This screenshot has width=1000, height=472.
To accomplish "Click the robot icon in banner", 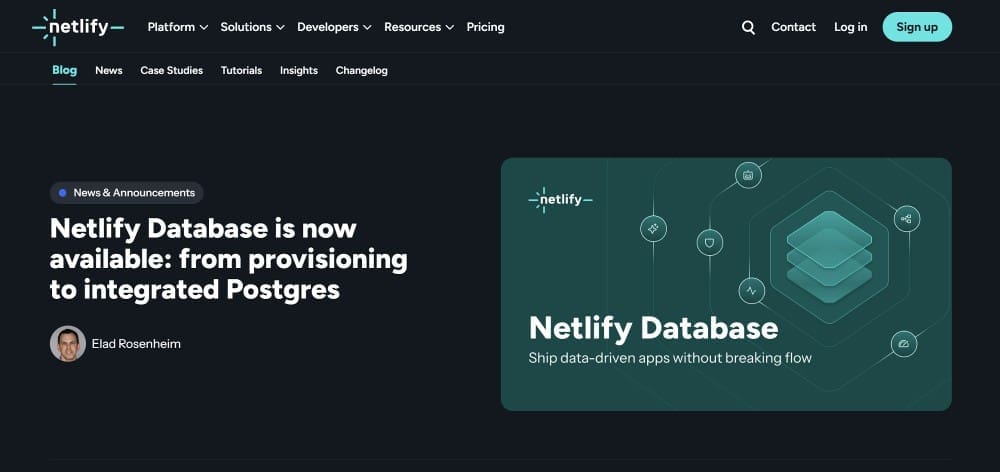I will (748, 175).
